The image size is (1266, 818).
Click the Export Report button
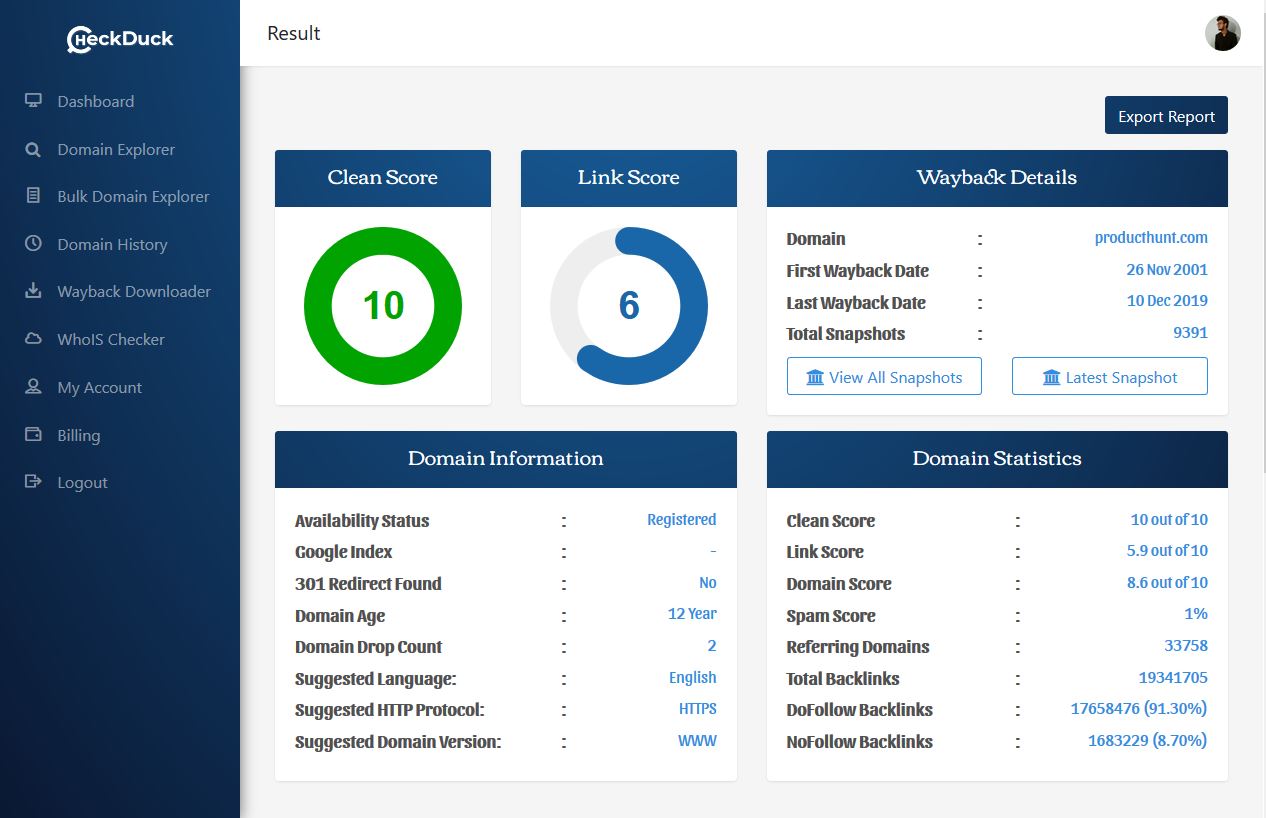1166,115
